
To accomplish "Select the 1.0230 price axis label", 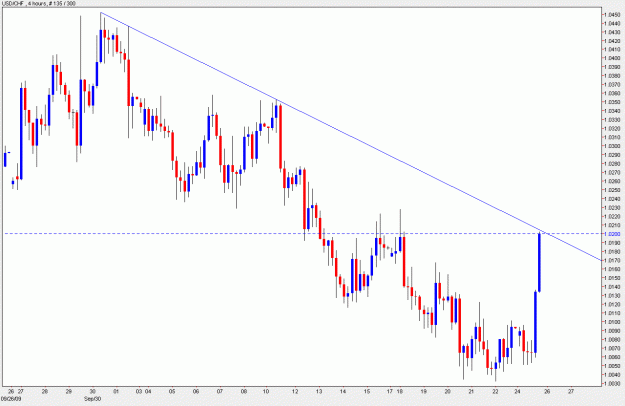I will pyautogui.click(x=612, y=207).
